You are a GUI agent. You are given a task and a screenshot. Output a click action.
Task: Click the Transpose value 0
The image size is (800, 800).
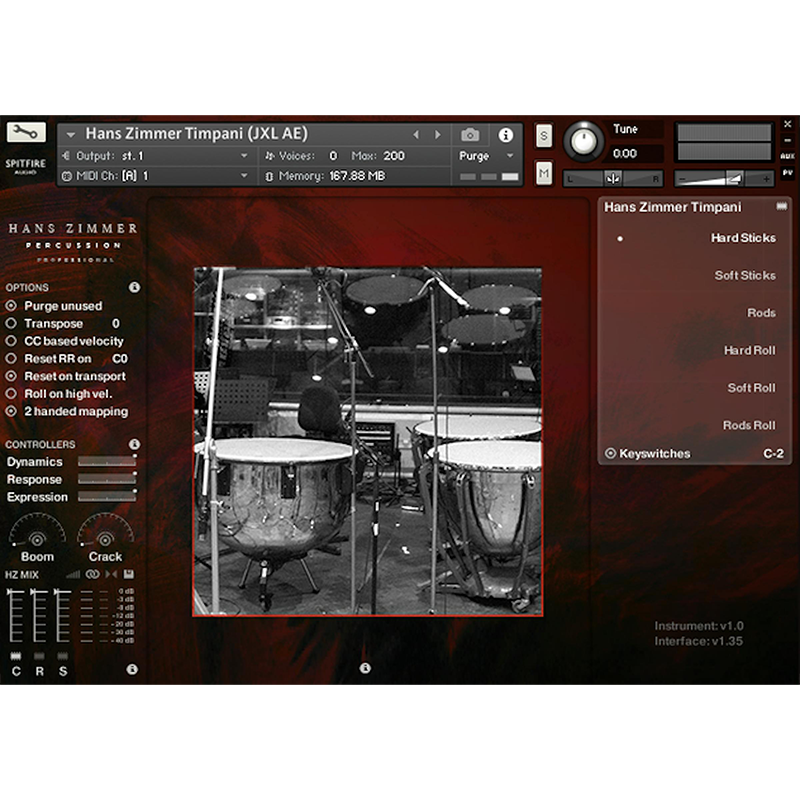pos(116,323)
